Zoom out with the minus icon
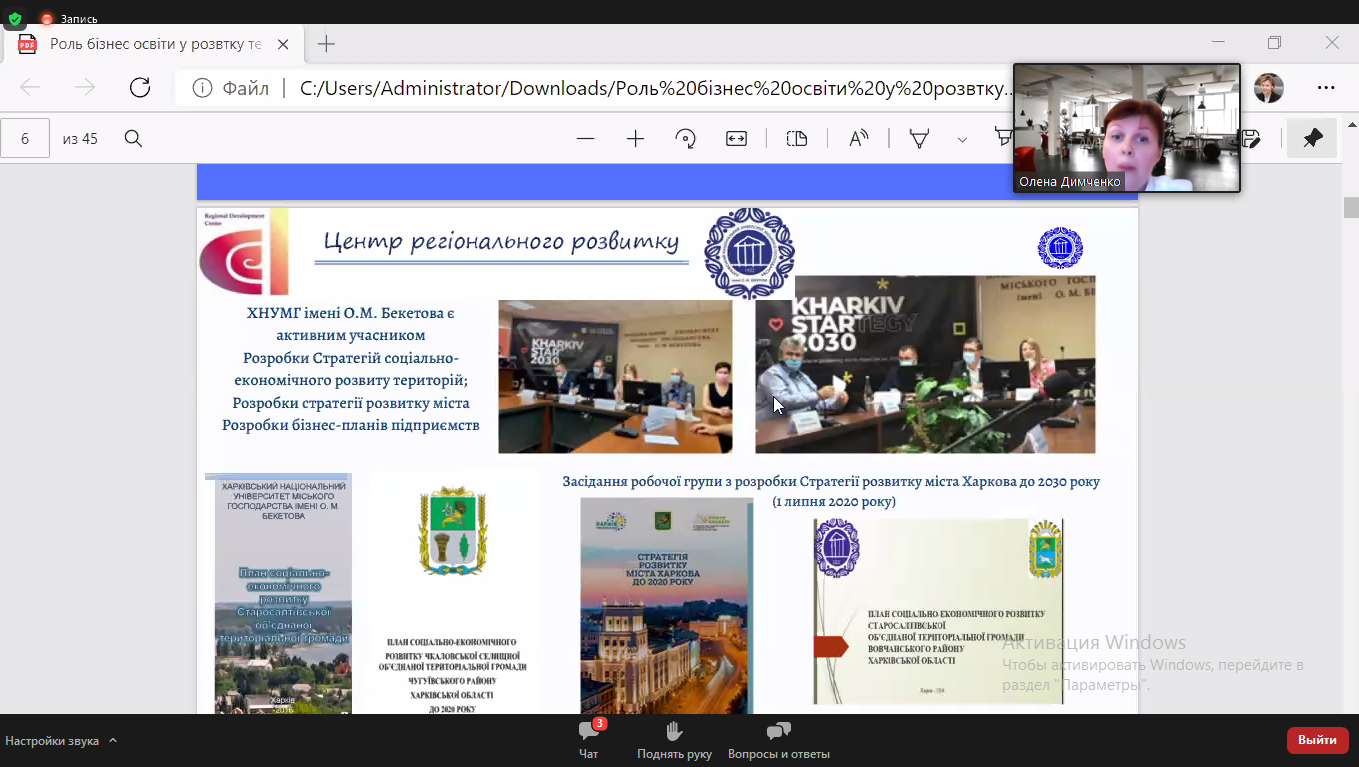The width and height of the screenshot is (1359, 767). [x=586, y=139]
